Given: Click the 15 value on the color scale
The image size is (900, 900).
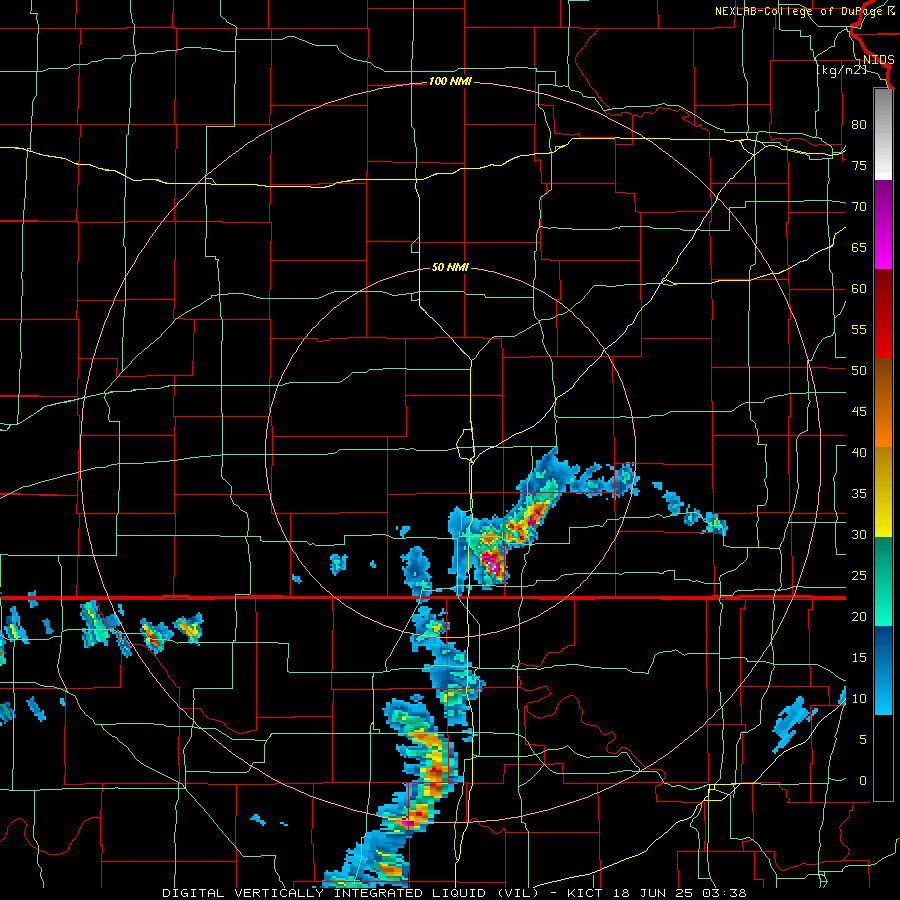Looking at the screenshot, I should pos(859,658).
